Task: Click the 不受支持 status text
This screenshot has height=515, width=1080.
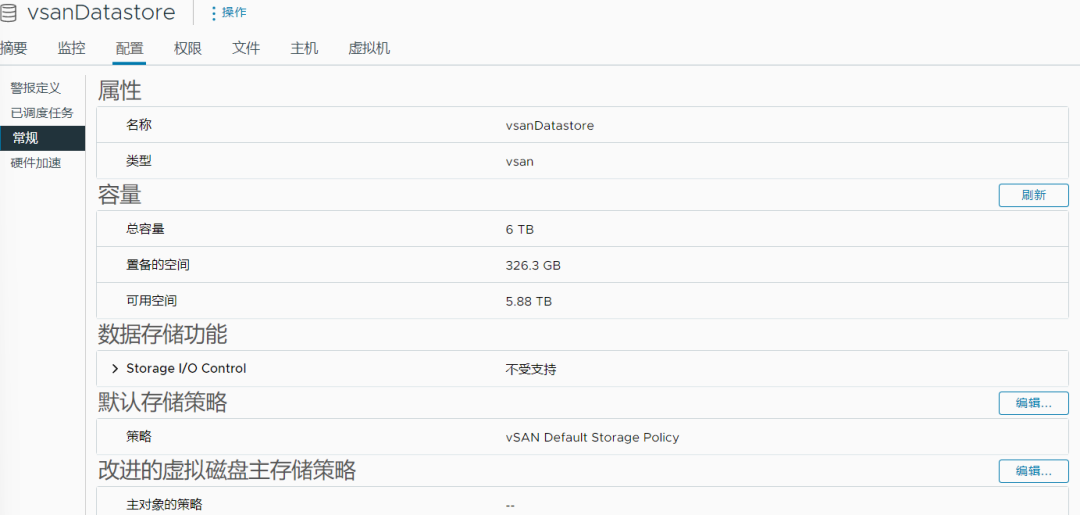Action: (530, 370)
